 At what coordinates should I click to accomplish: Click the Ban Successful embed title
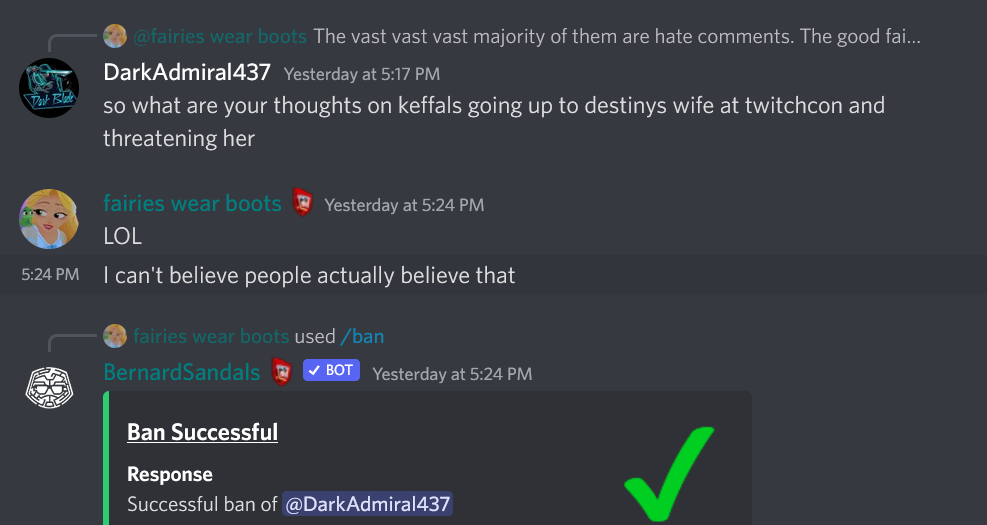click(x=203, y=432)
